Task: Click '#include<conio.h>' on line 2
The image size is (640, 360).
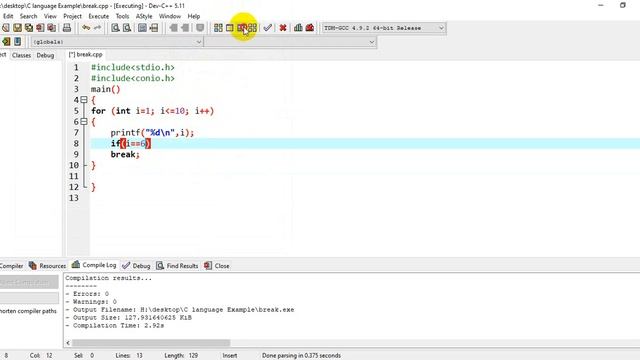Action: (133, 78)
